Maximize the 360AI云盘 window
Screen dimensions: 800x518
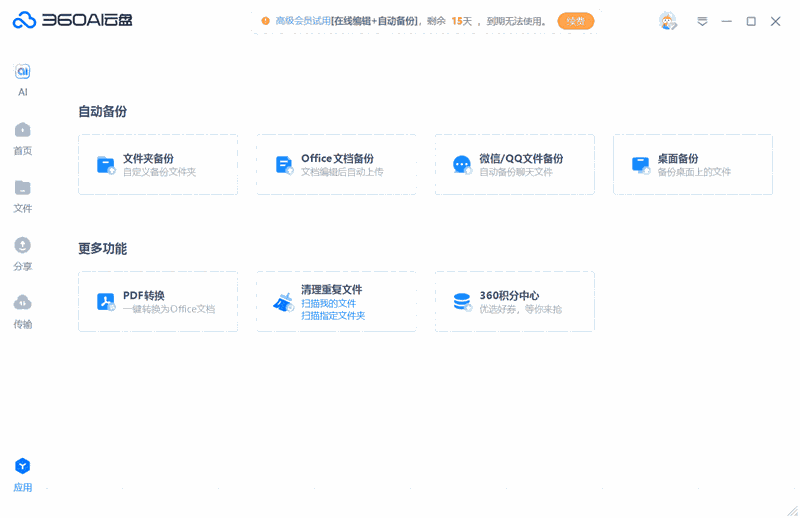pyautogui.click(x=751, y=21)
